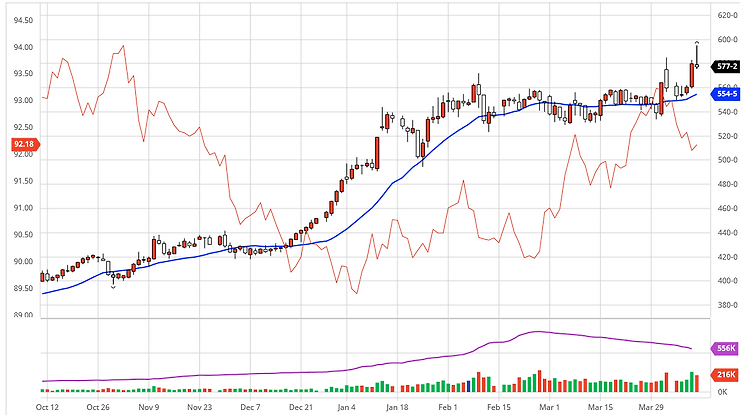Screen dimensions: 750x417
Task: Click the Dec 21 date label
Action: coord(301,407)
